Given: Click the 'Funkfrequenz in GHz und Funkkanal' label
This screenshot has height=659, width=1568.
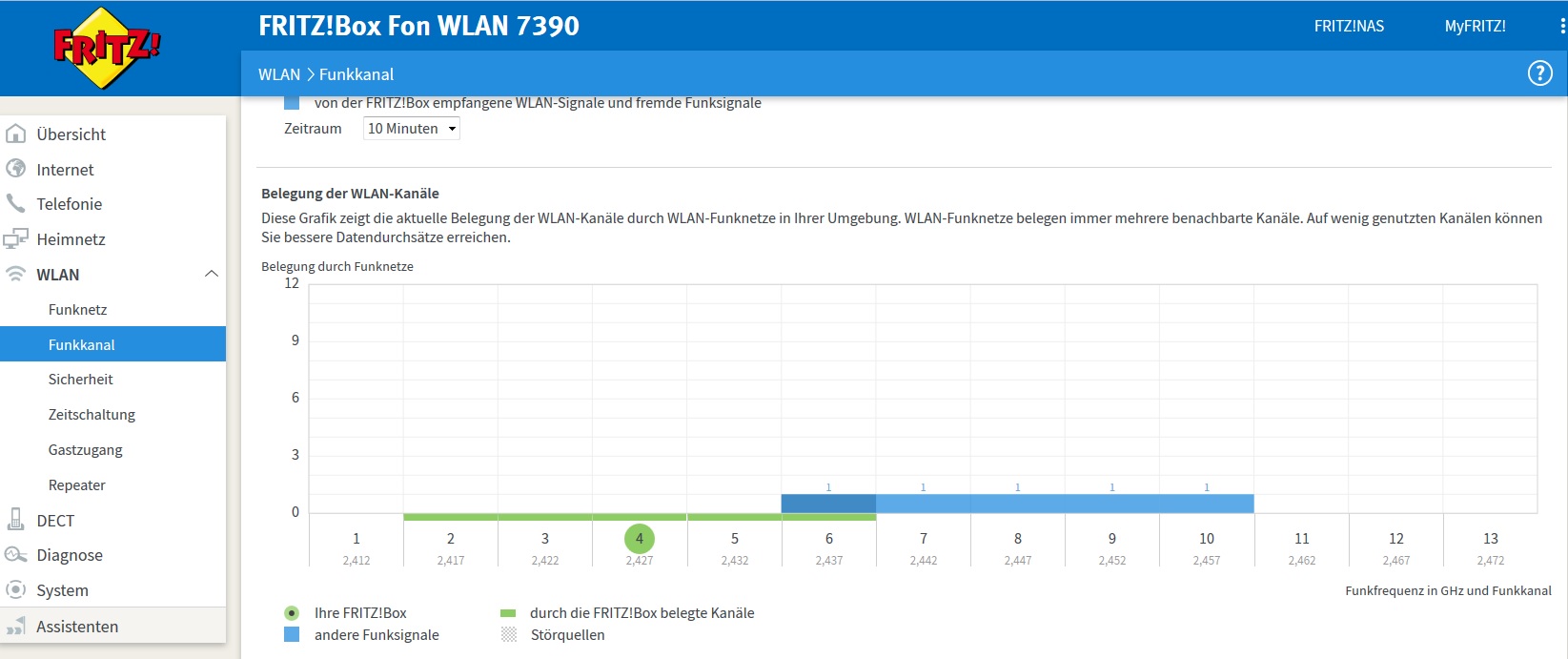Looking at the screenshot, I should [1448, 590].
